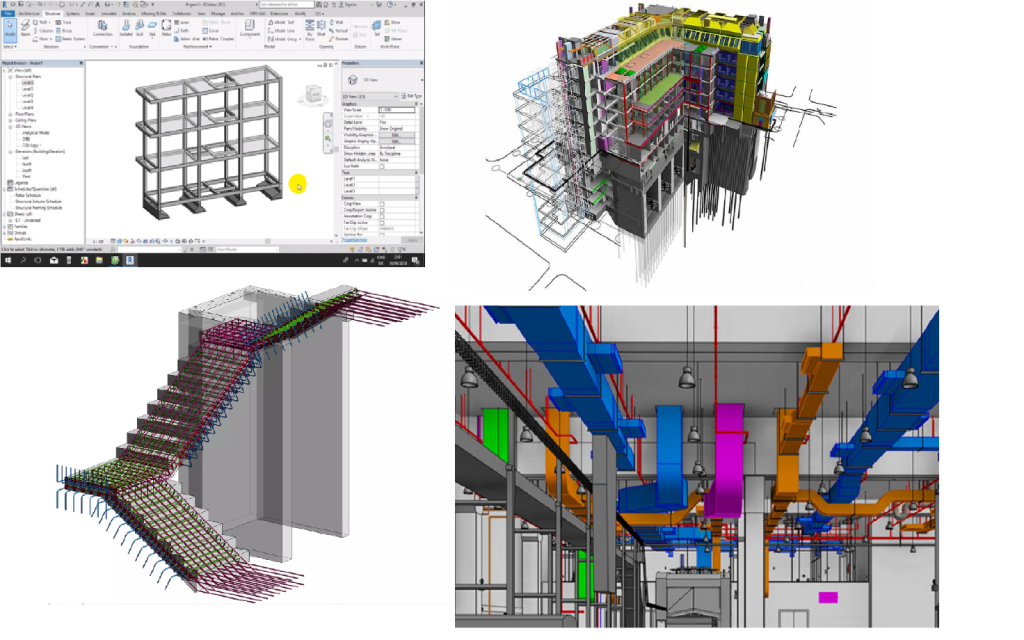Screen dimensions: 1024x640
Task: Click the Component tool
Action: coord(249,29)
